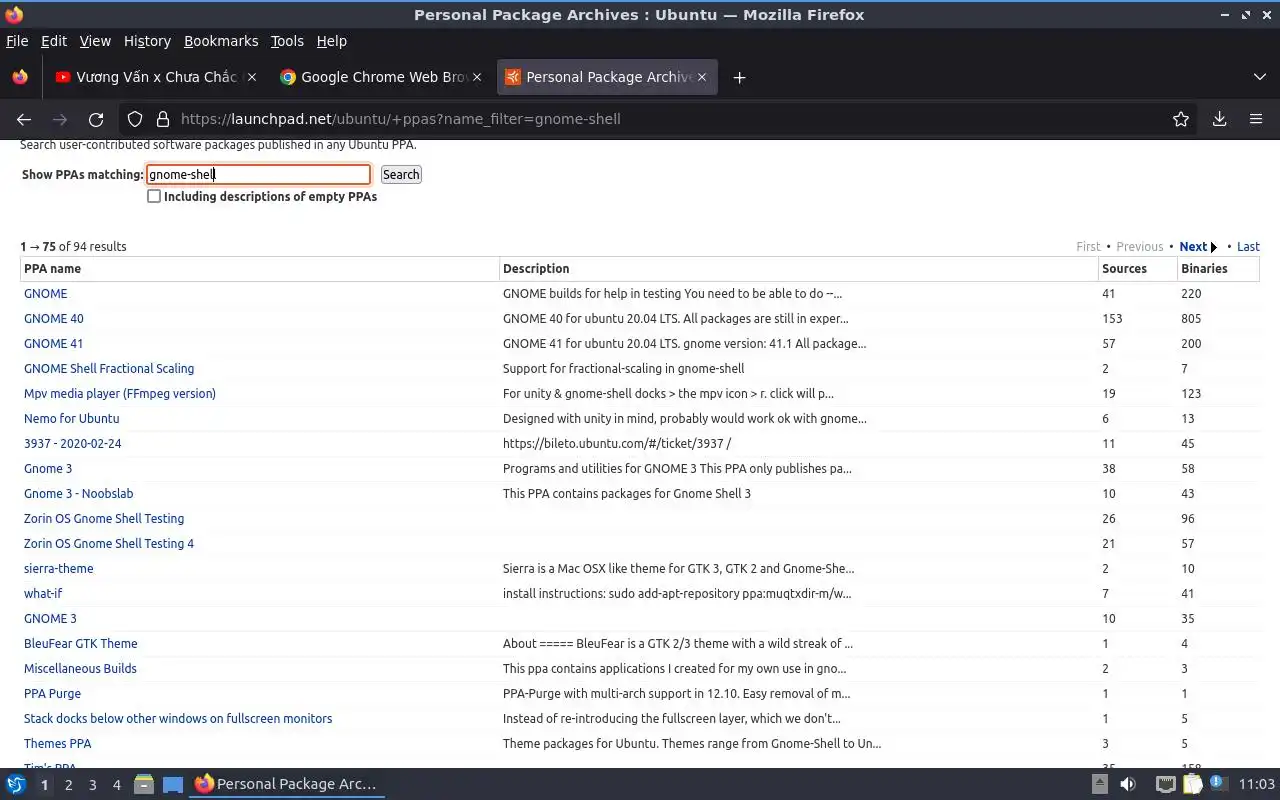This screenshot has width=1280, height=800.
Task: Open the Firefox downloads panel
Action: (1219, 119)
